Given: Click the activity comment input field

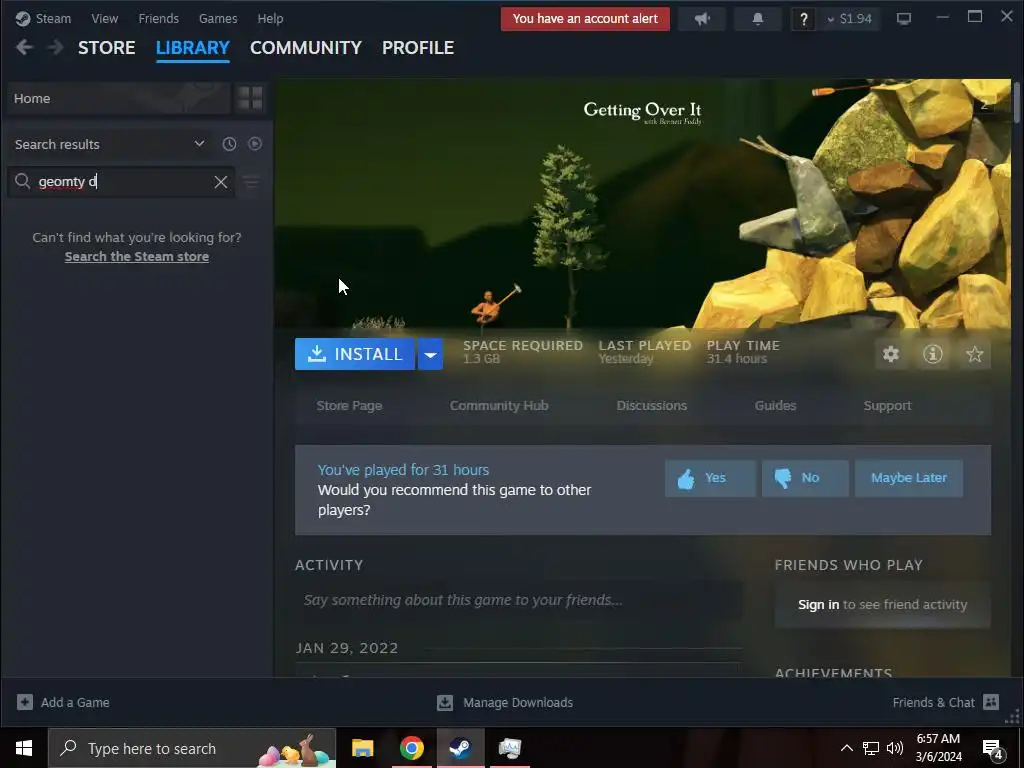Looking at the screenshot, I should pyautogui.click(x=519, y=600).
